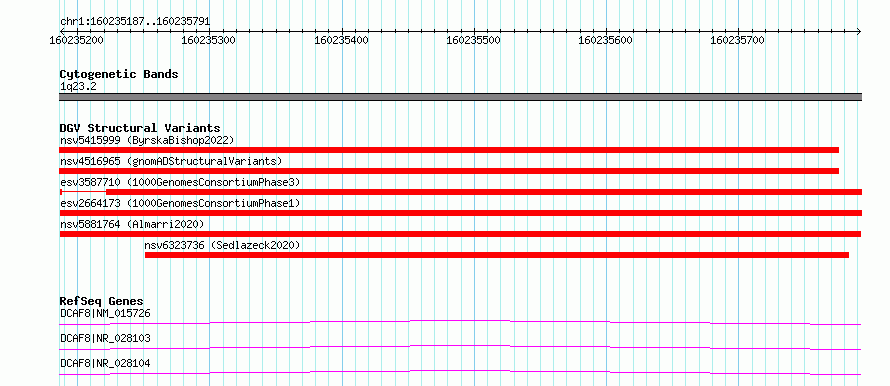Click the RefSeq Genes track title
The height and width of the screenshot is (386, 890).
pos(102,301)
